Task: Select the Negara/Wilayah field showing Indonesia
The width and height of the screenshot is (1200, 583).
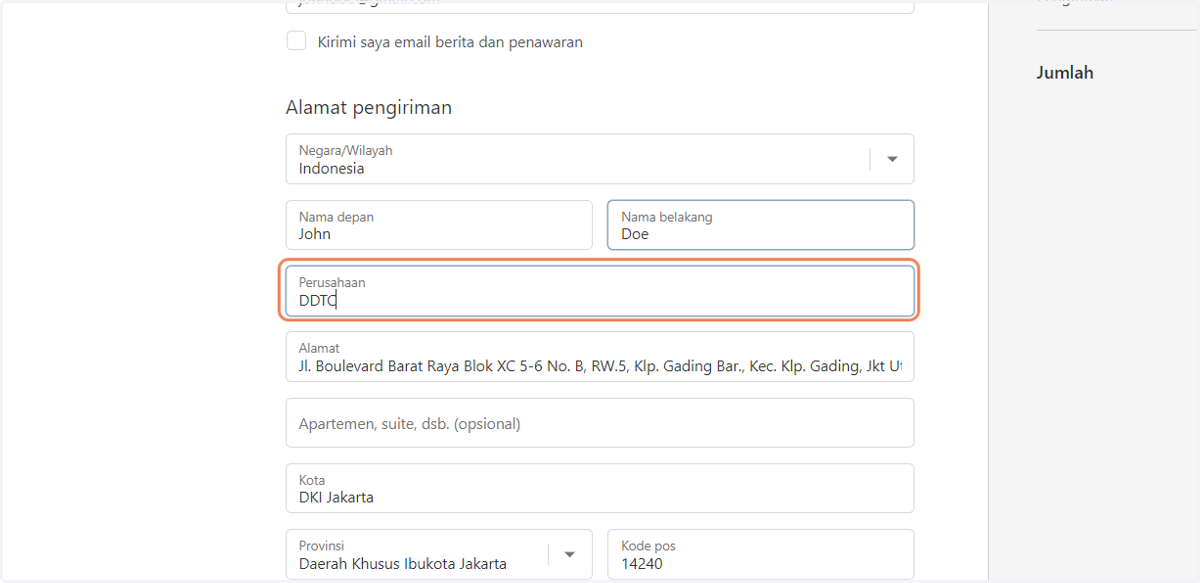Action: coord(600,159)
